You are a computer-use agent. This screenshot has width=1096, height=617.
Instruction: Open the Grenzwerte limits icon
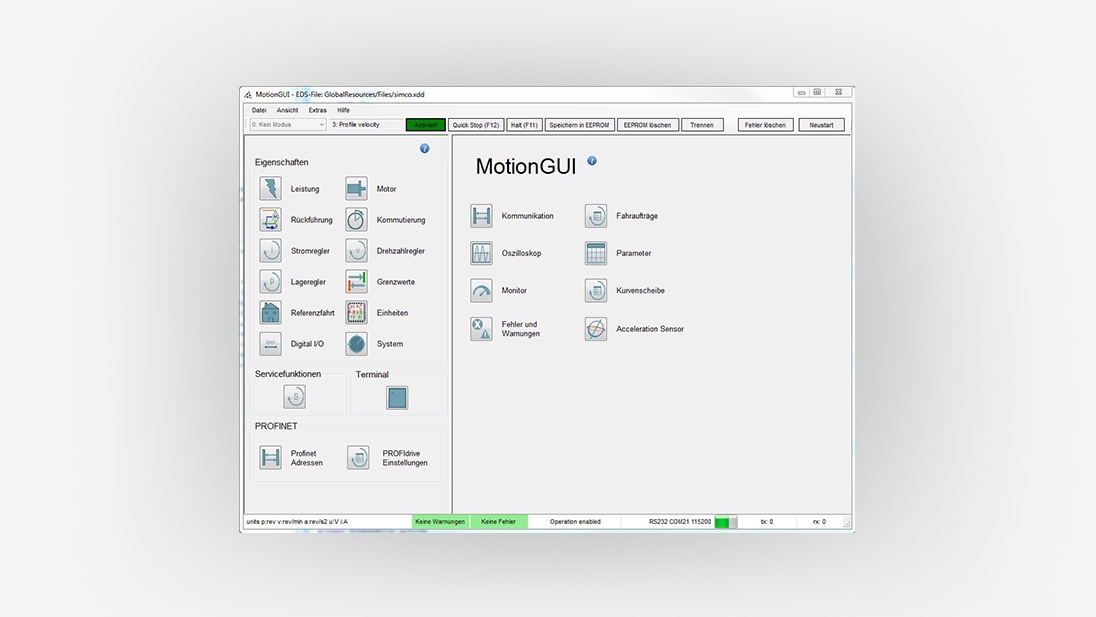[x=357, y=282]
